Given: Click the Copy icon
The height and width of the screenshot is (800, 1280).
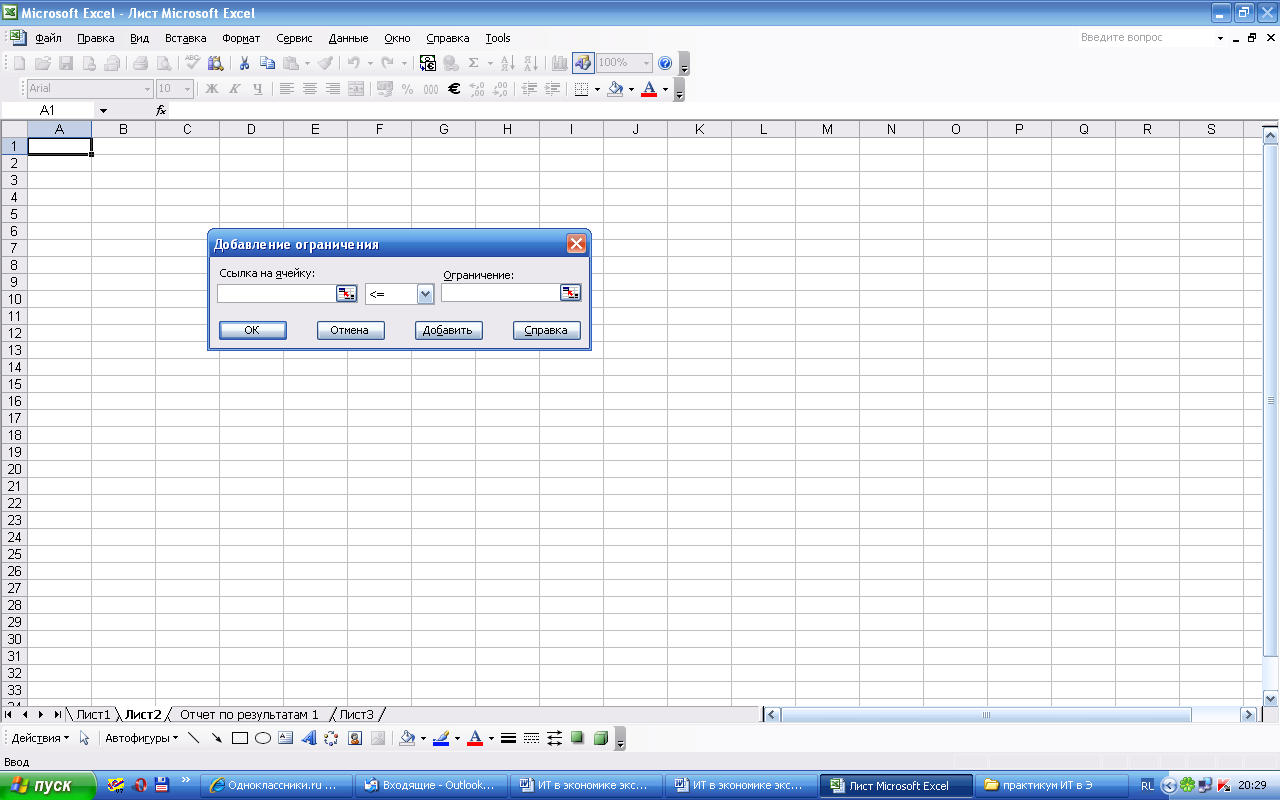Looking at the screenshot, I should [267, 63].
